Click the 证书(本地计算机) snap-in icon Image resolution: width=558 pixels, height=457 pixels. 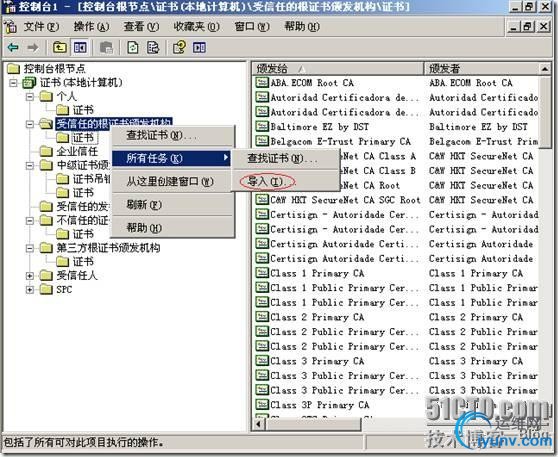click(x=29, y=83)
